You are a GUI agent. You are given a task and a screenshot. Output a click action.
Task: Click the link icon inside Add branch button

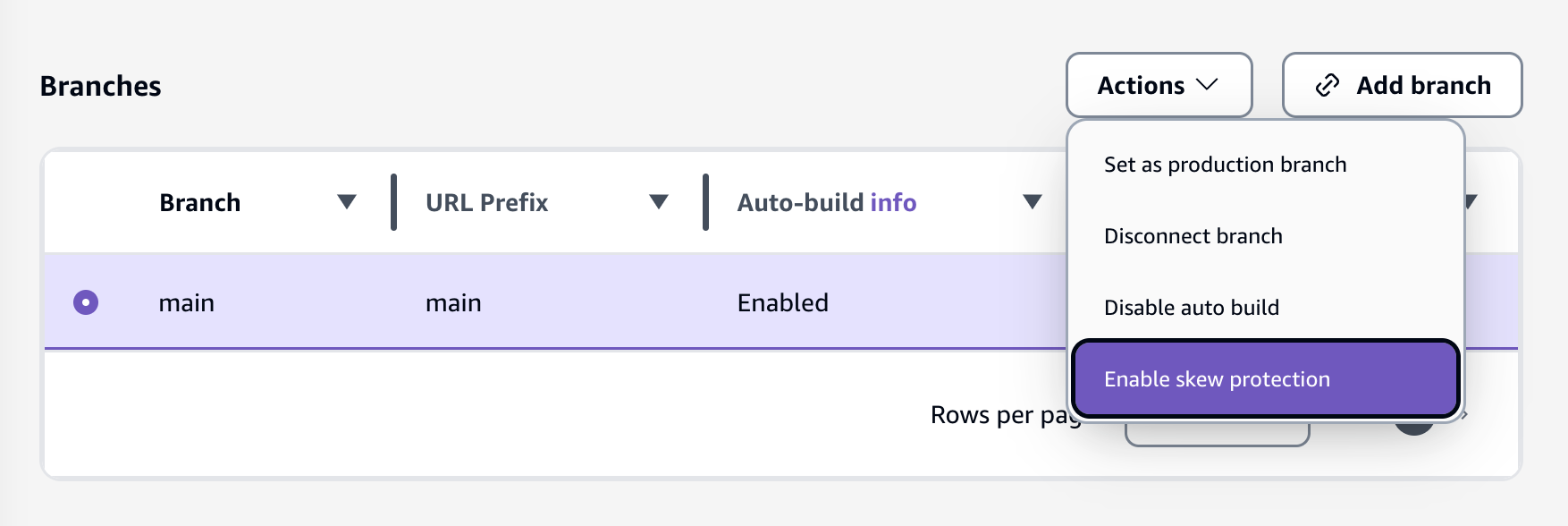pos(1327,85)
